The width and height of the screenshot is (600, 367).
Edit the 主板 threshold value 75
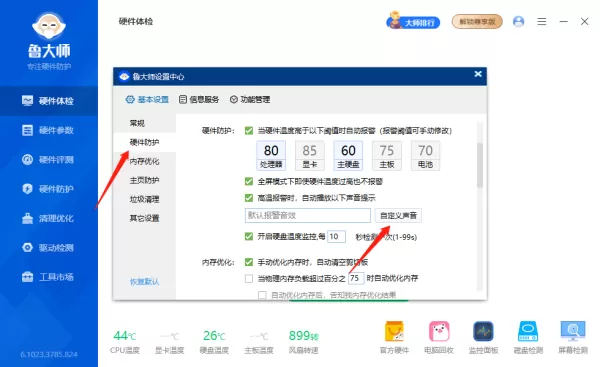pos(386,151)
